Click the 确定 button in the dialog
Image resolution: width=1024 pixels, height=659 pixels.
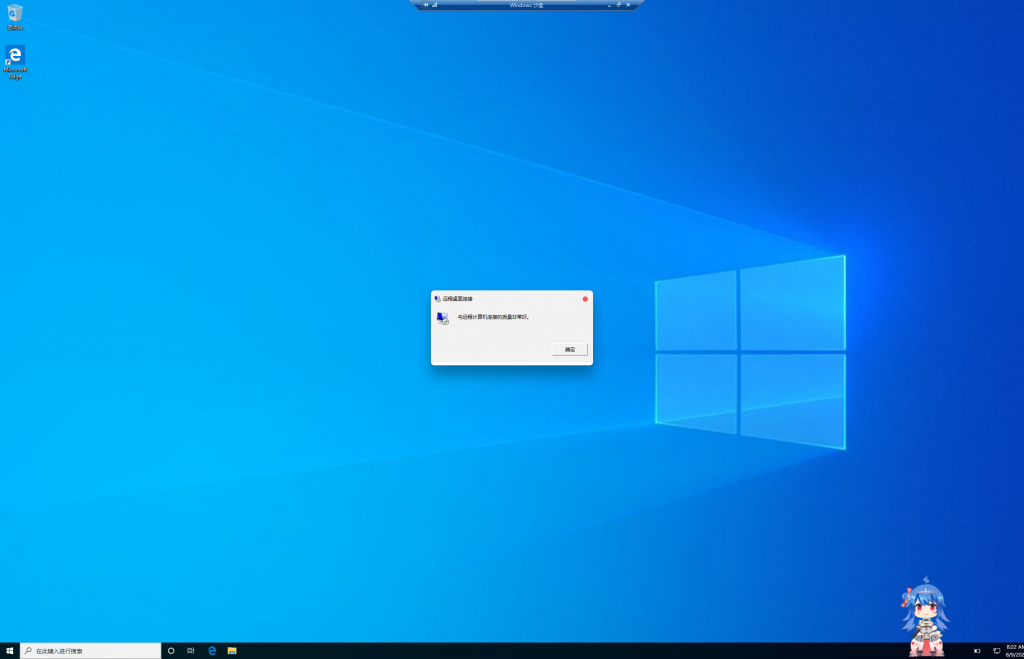[569, 349]
